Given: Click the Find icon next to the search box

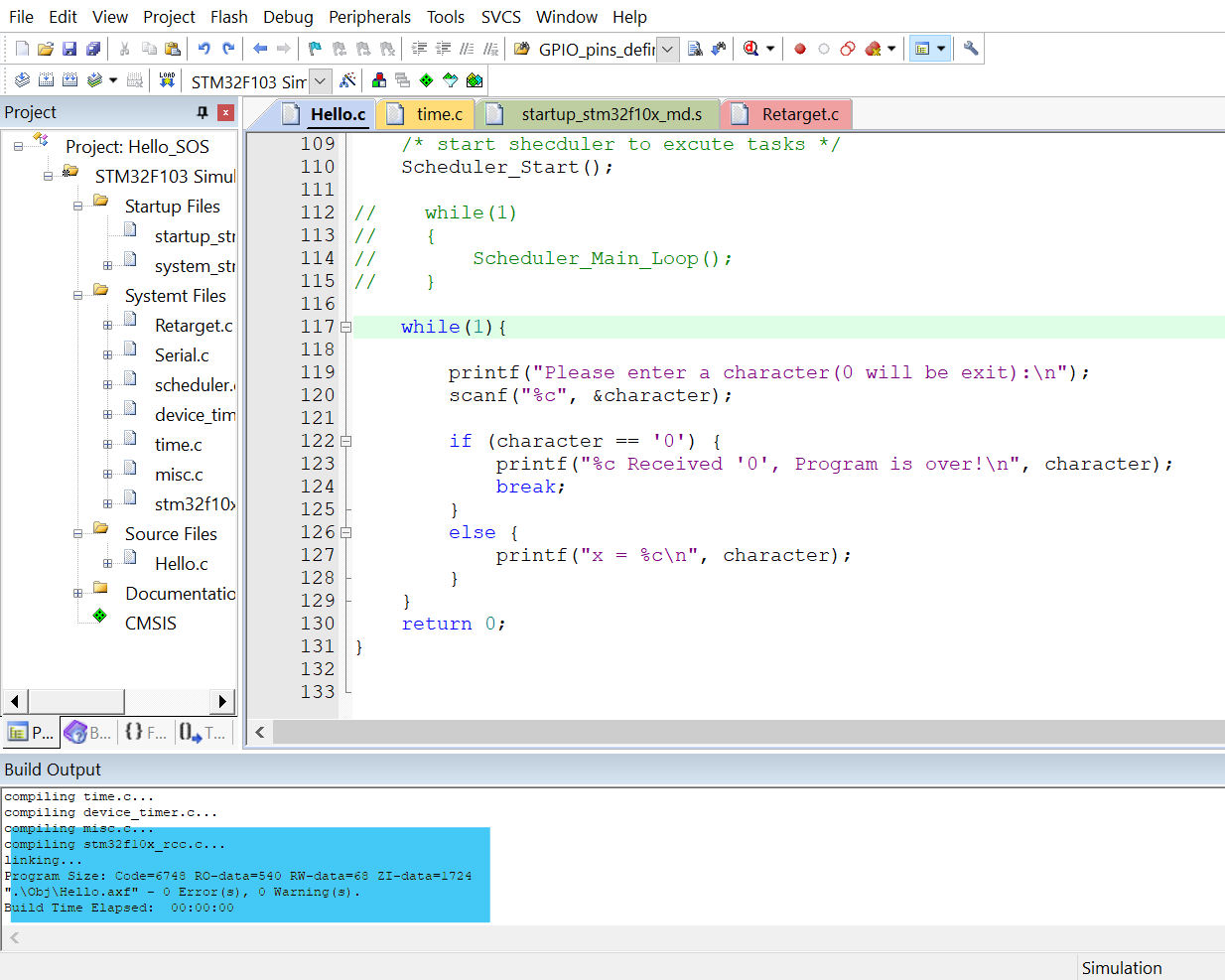Looking at the screenshot, I should point(695,49).
